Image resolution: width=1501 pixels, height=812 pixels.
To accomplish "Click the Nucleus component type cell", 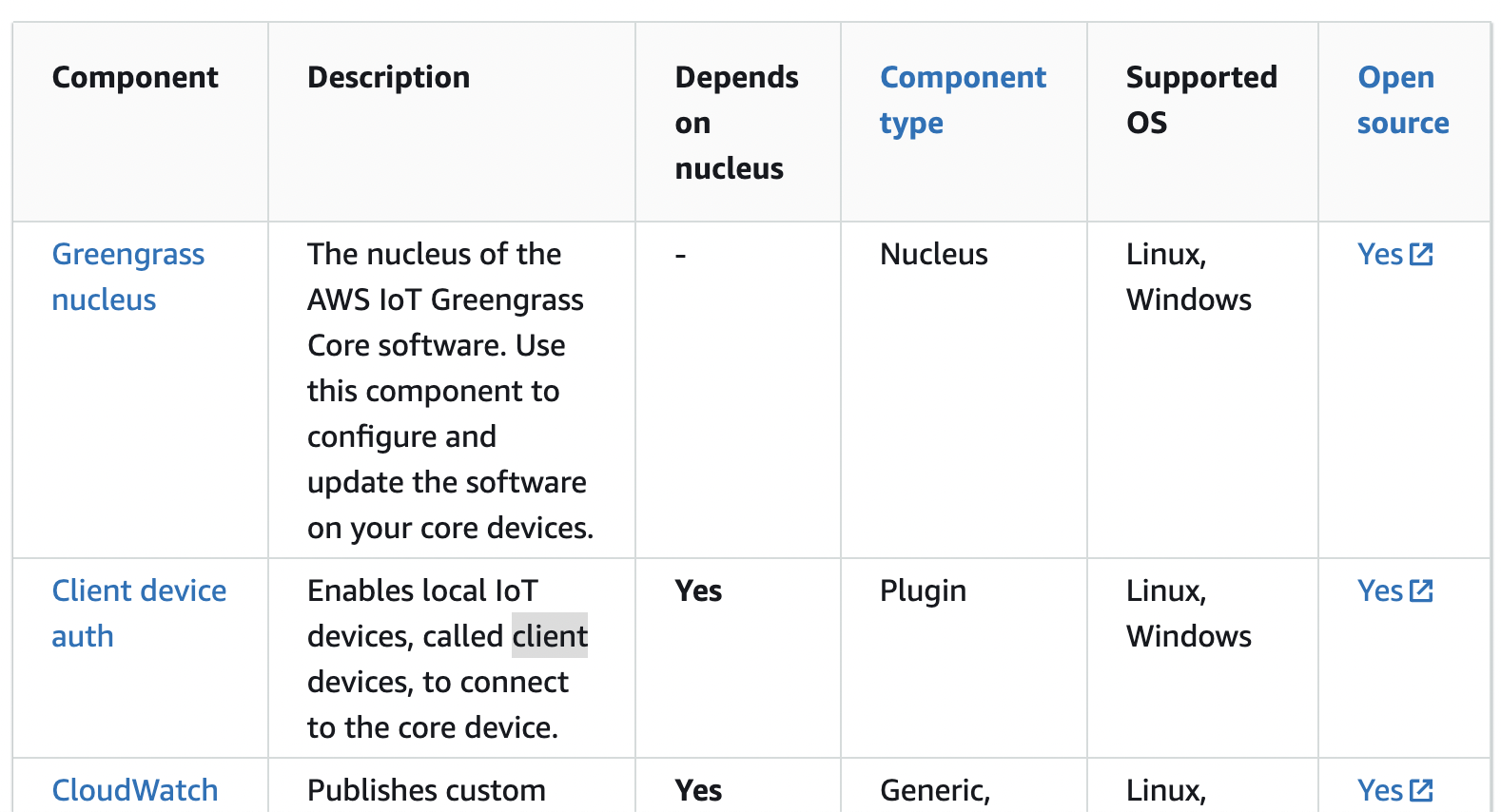I will coord(933,254).
